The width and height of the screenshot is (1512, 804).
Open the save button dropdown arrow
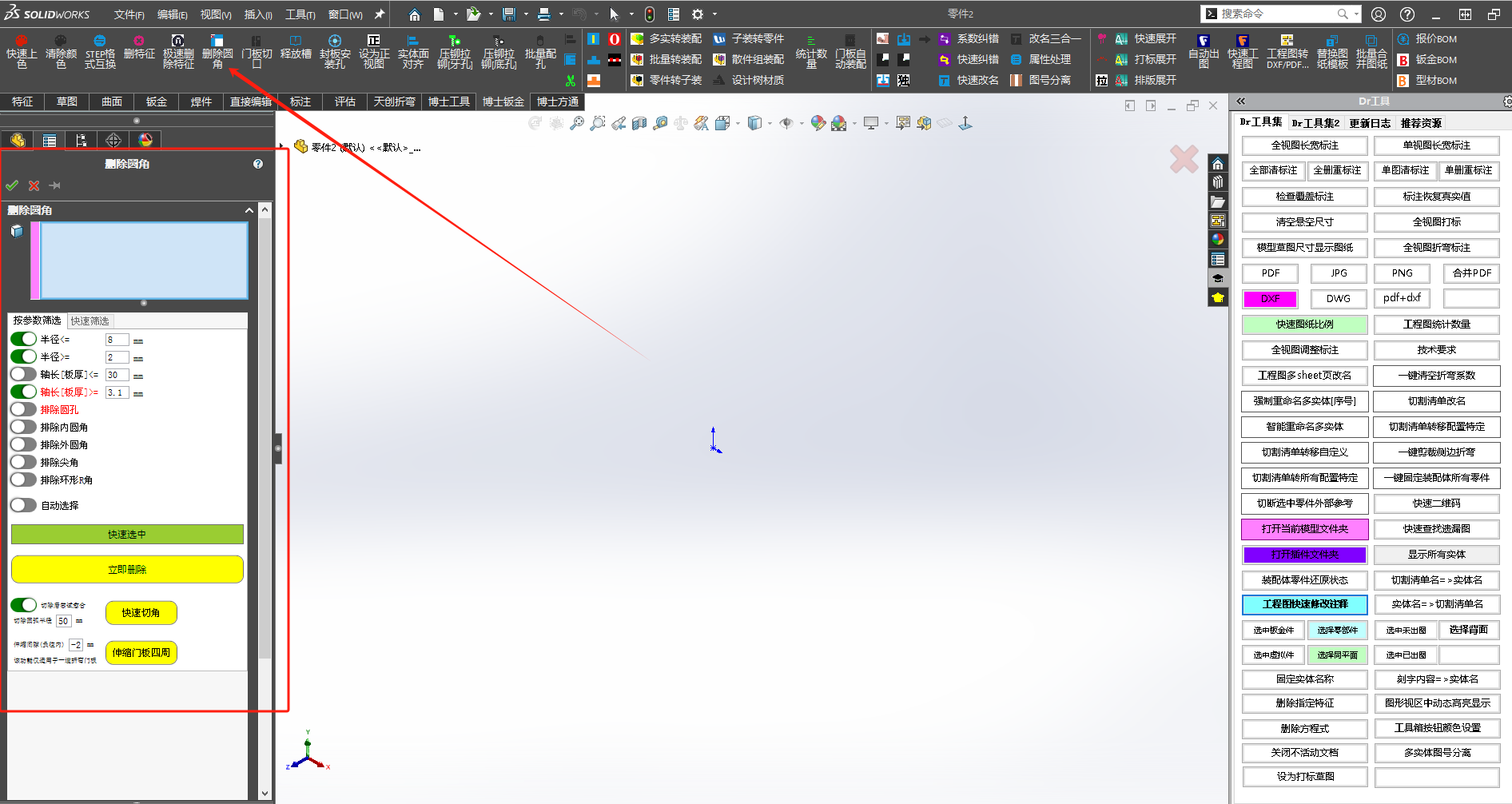(526, 14)
